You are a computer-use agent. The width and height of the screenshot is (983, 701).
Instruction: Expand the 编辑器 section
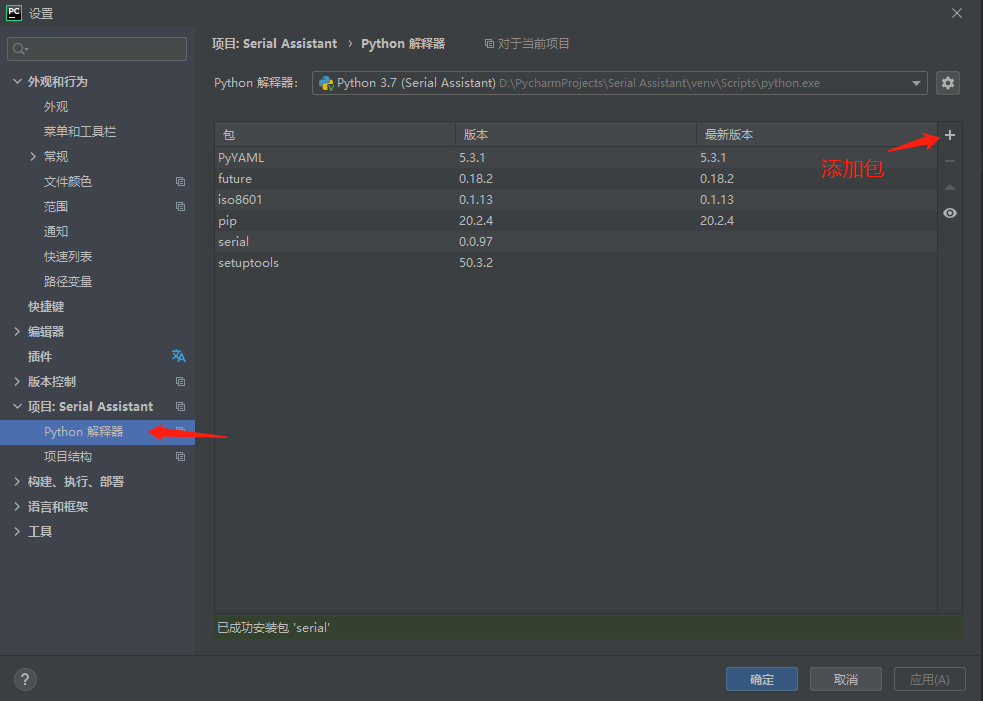click(x=17, y=331)
